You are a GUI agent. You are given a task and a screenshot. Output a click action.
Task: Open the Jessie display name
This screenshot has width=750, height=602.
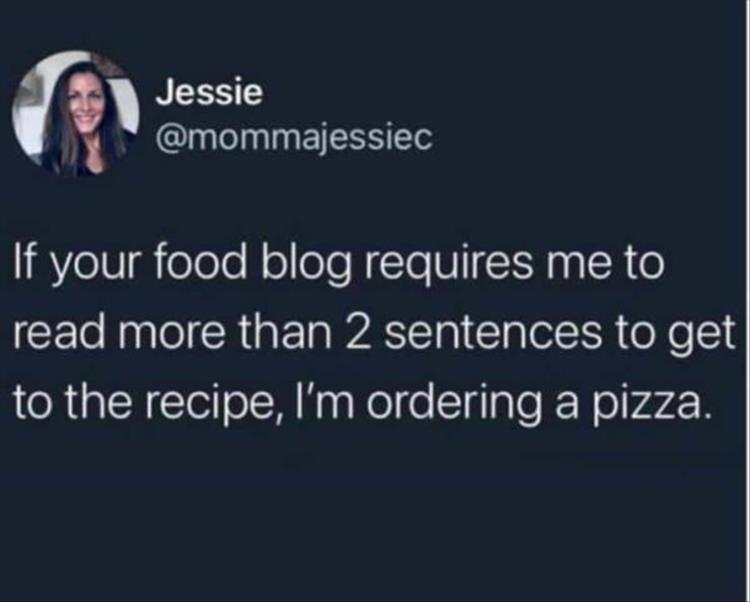209,93
